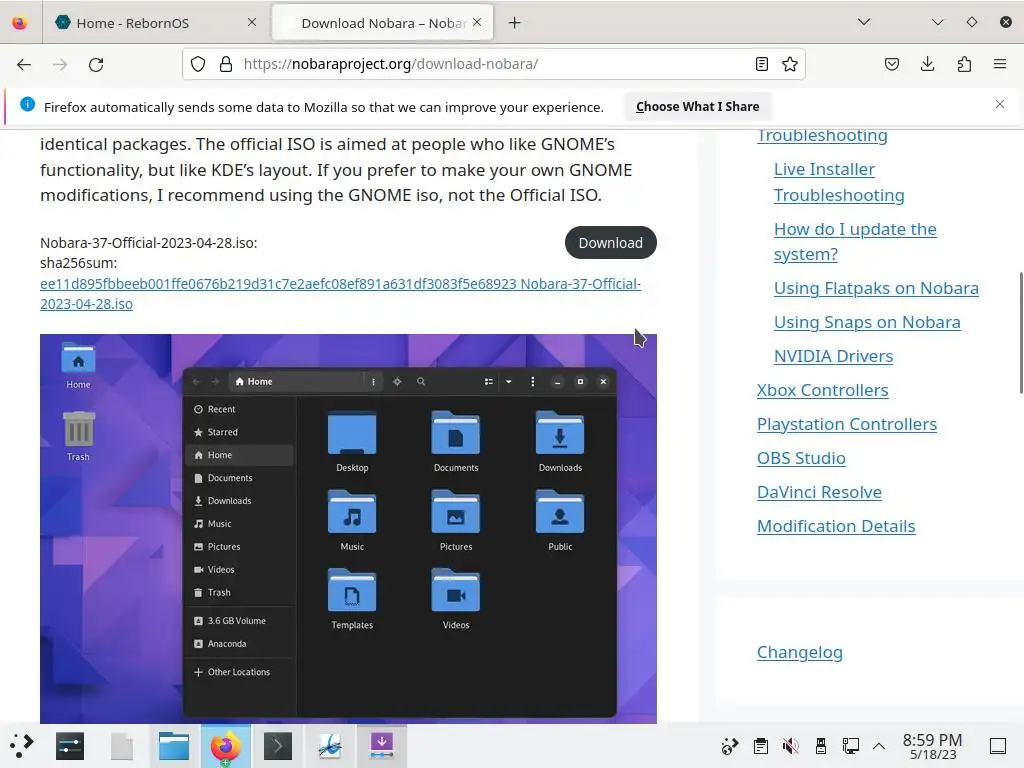Open the Playstation Controllers link
This screenshot has height=768, width=1024.
tap(847, 424)
